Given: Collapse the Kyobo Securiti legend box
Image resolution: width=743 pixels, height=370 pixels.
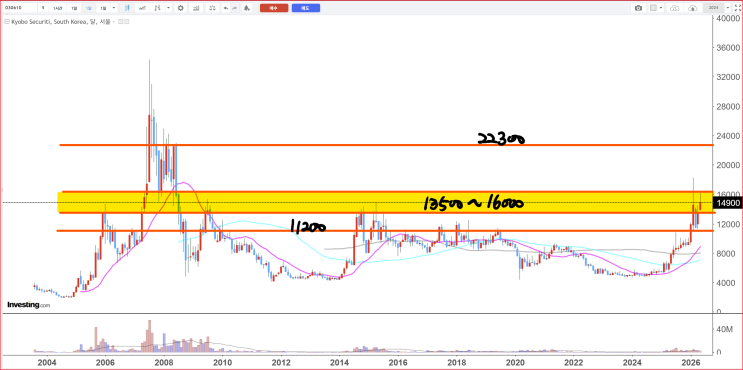Looking at the screenshot, I should [7, 22].
